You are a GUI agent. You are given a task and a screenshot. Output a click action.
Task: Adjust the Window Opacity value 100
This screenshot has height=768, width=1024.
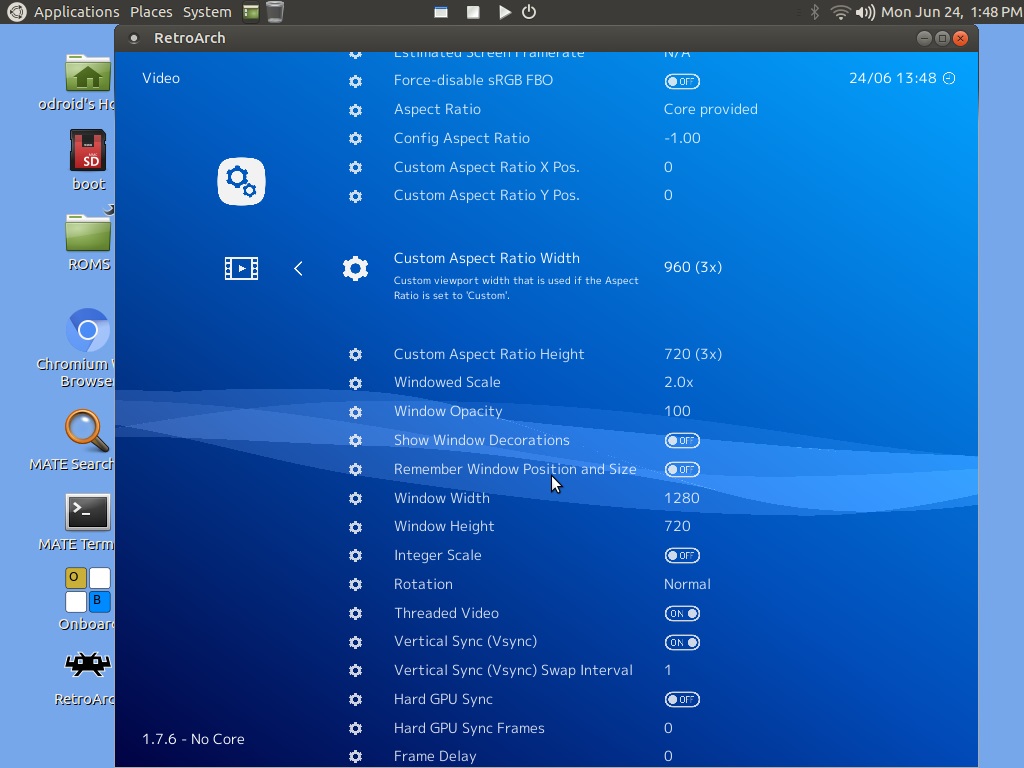click(x=677, y=411)
